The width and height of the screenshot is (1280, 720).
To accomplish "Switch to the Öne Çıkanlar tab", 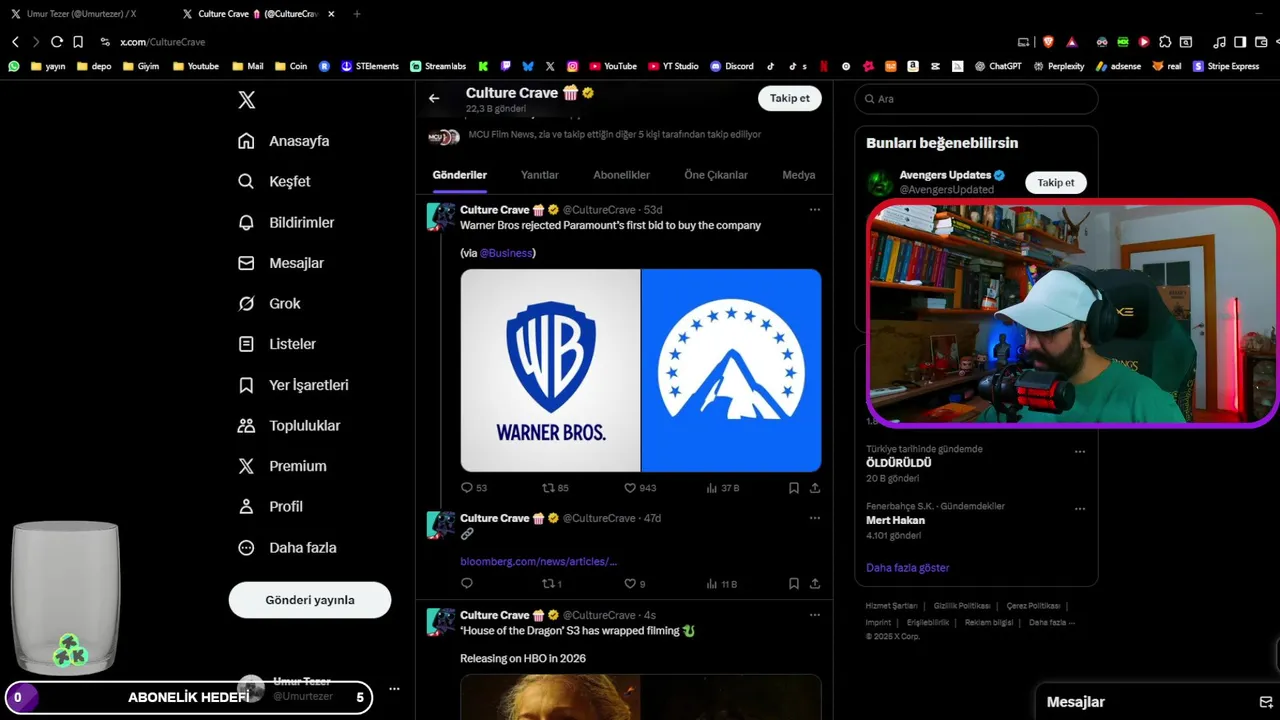I will (716, 175).
